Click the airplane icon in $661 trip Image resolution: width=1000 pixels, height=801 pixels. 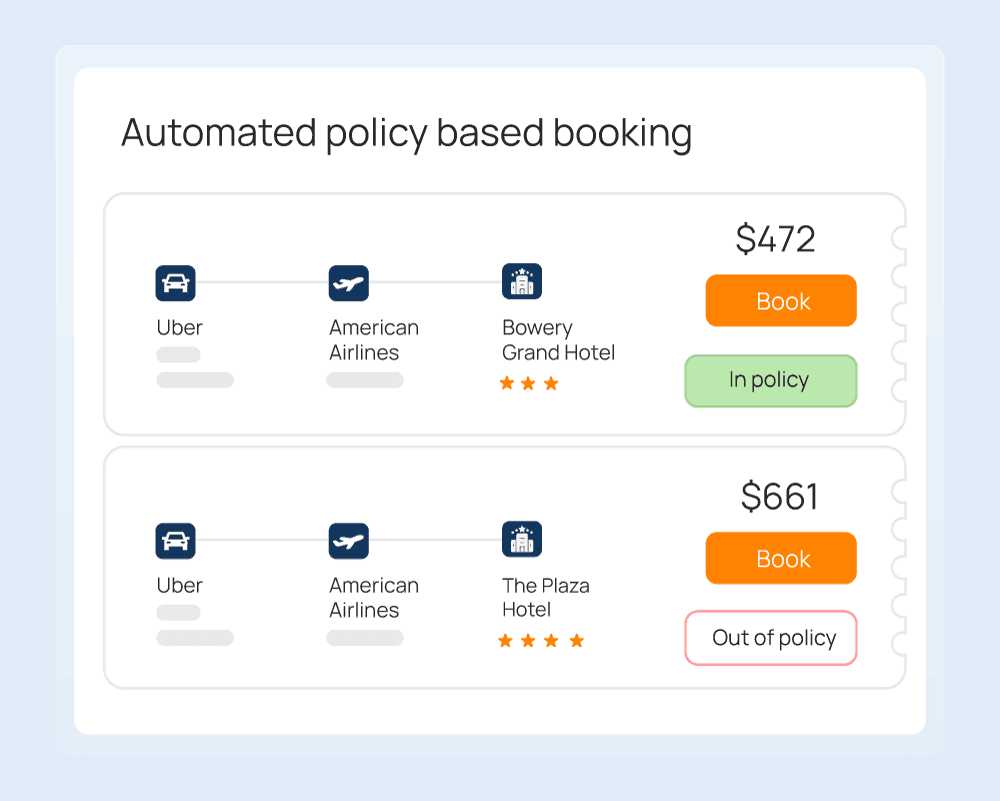coord(348,541)
